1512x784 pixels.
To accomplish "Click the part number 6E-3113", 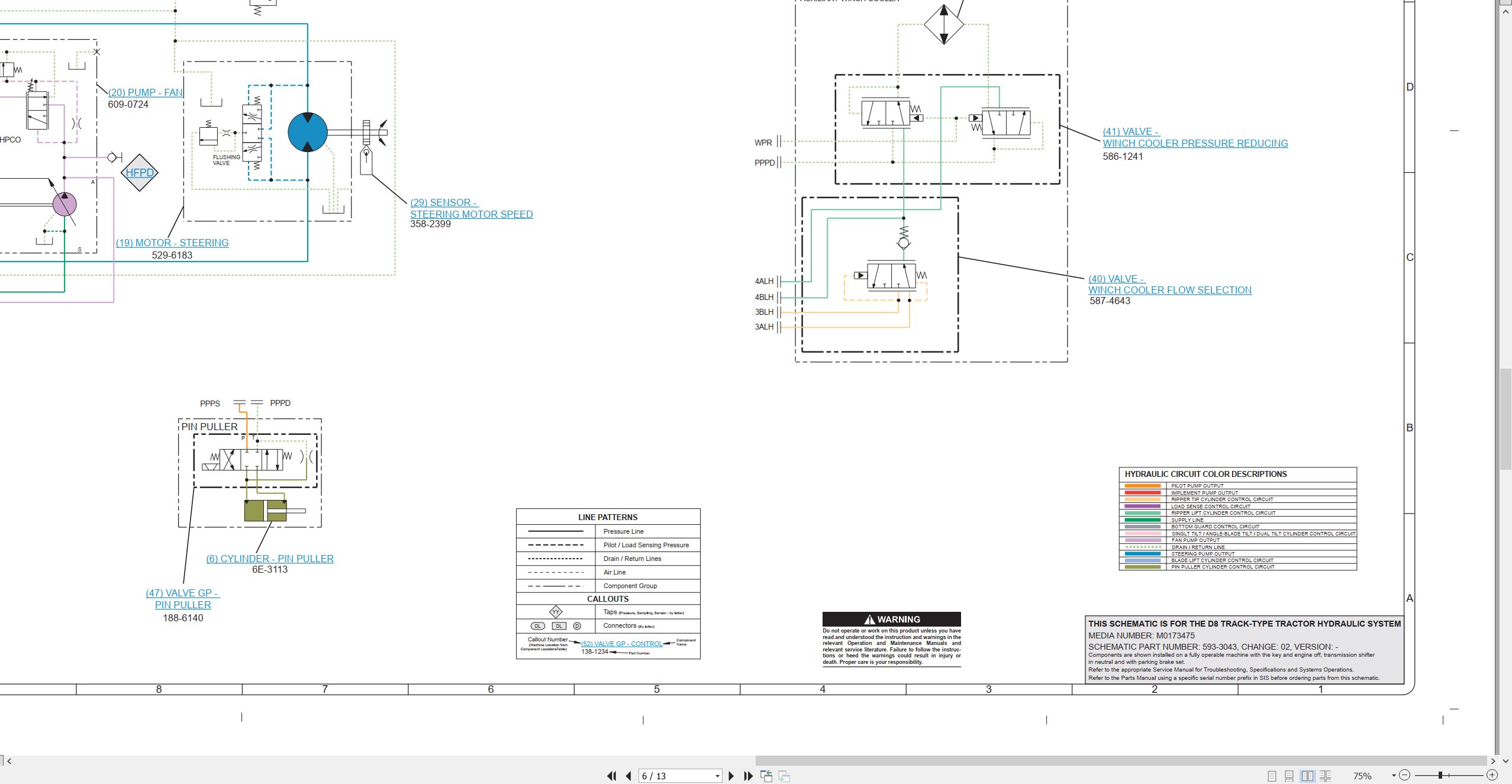I will coord(270,570).
